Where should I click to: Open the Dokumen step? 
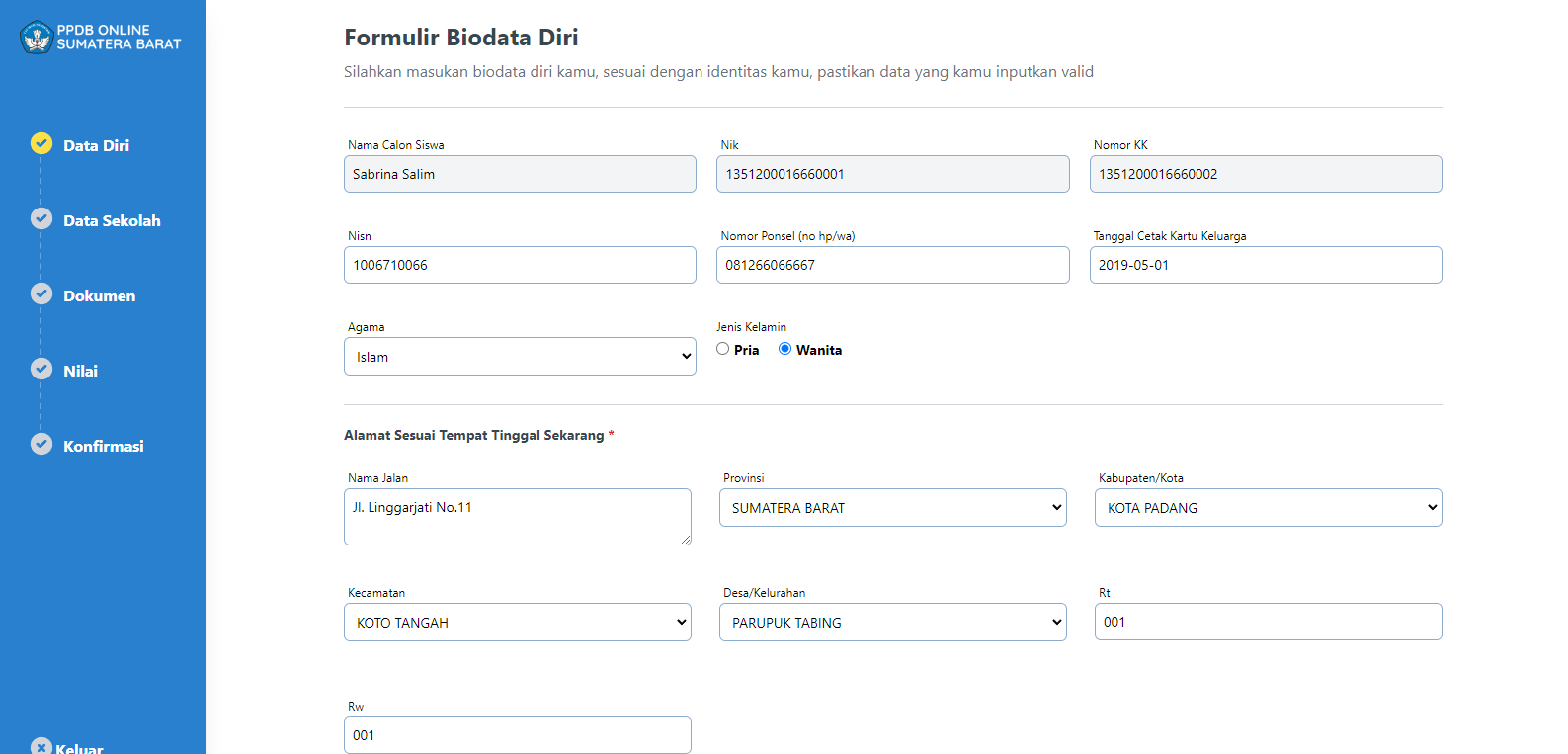pos(99,296)
